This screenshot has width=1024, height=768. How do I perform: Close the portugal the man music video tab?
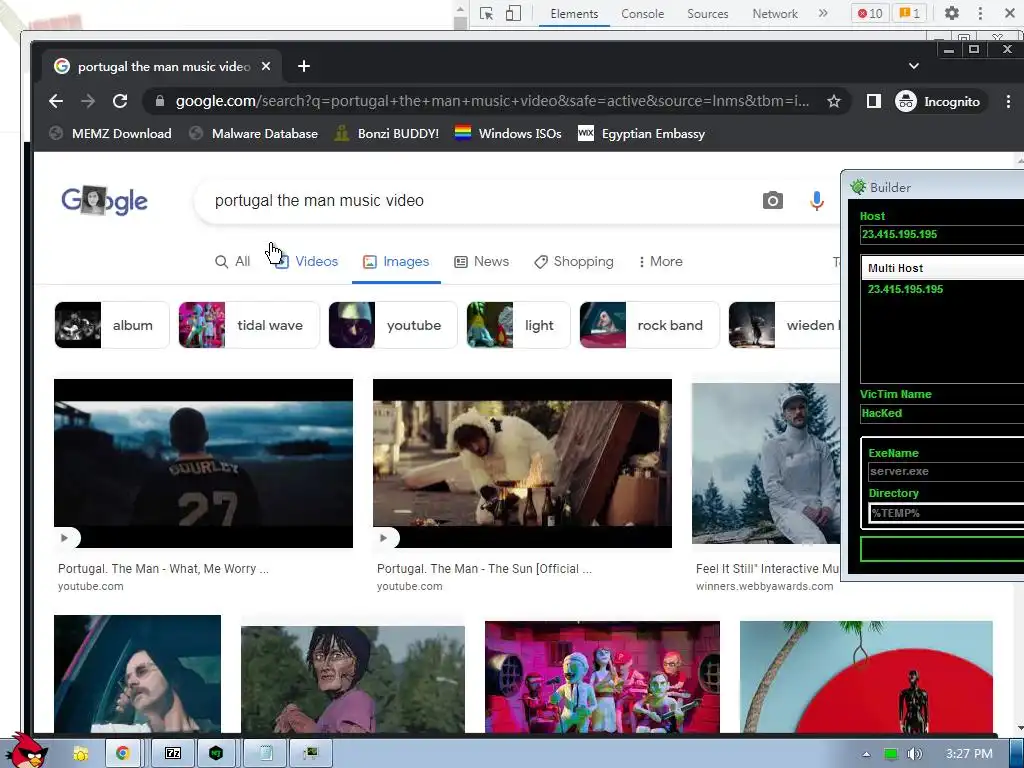(266, 66)
